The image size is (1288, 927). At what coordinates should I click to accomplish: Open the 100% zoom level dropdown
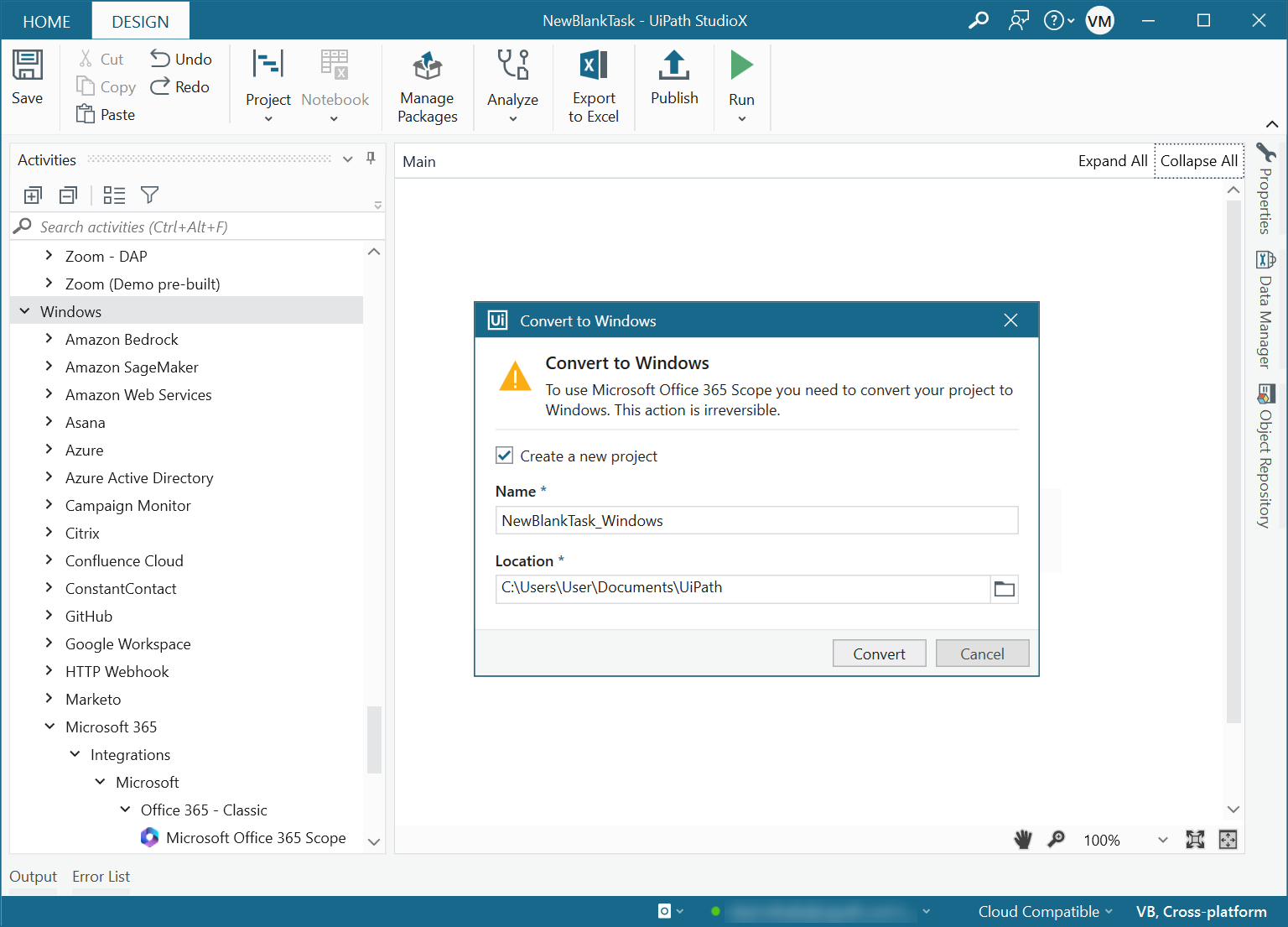(x=1162, y=840)
